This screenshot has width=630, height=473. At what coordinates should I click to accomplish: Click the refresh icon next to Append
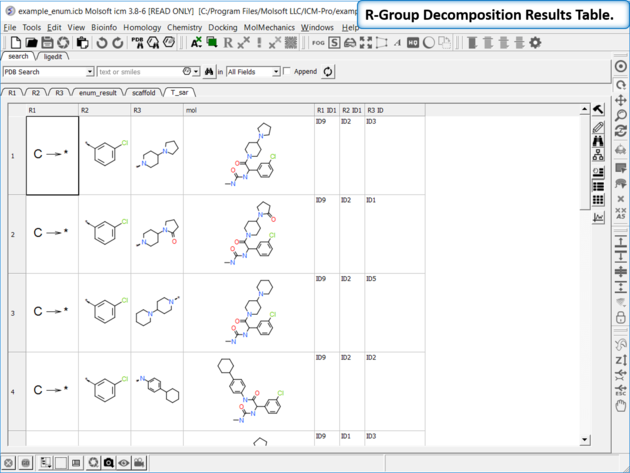(x=328, y=72)
